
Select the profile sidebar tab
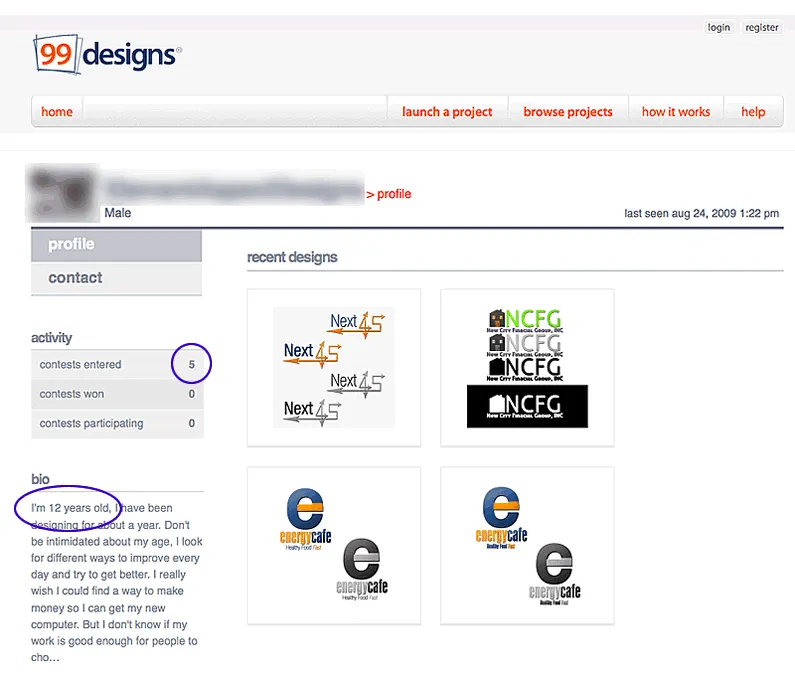tap(117, 245)
